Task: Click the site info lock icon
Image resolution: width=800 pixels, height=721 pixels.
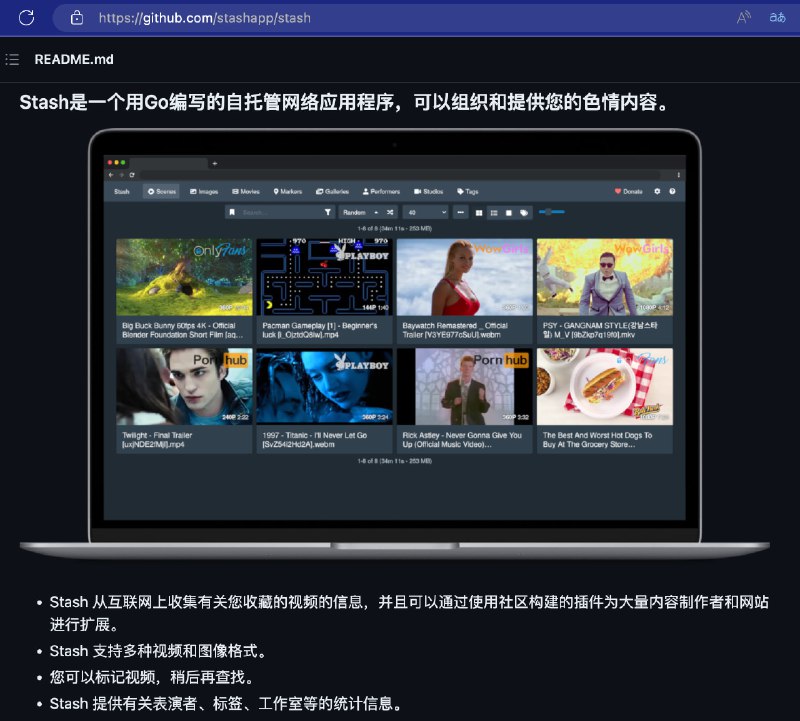Action: pyautogui.click(x=76, y=18)
